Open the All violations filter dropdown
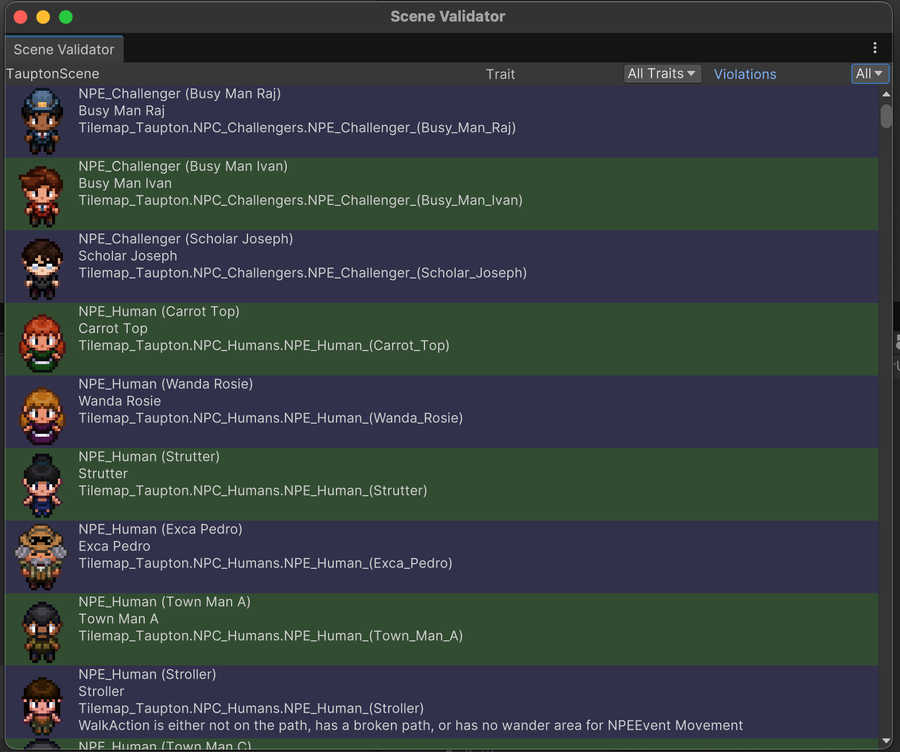Screen dimensions: 900x752 pos(870,73)
